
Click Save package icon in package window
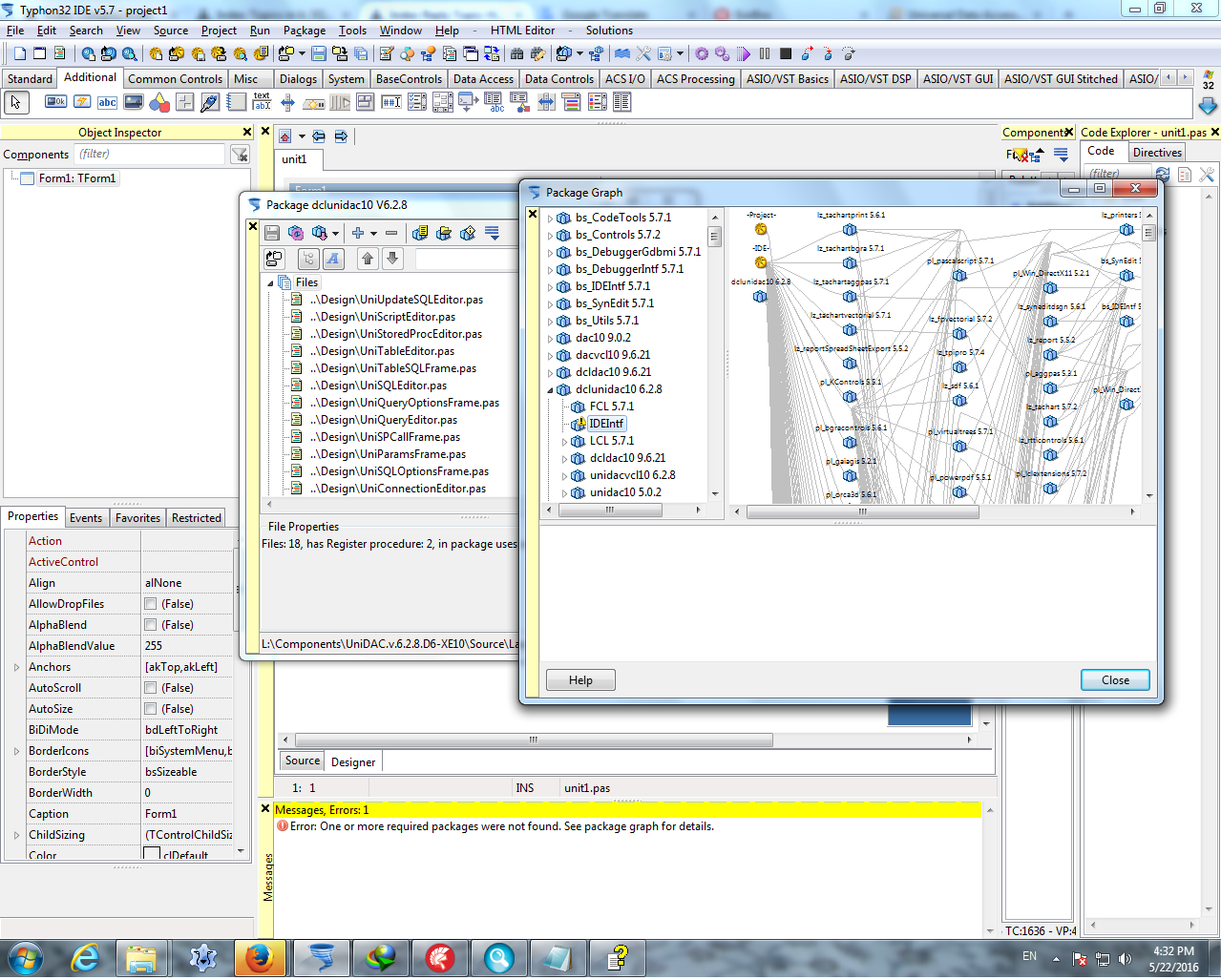pos(272,233)
